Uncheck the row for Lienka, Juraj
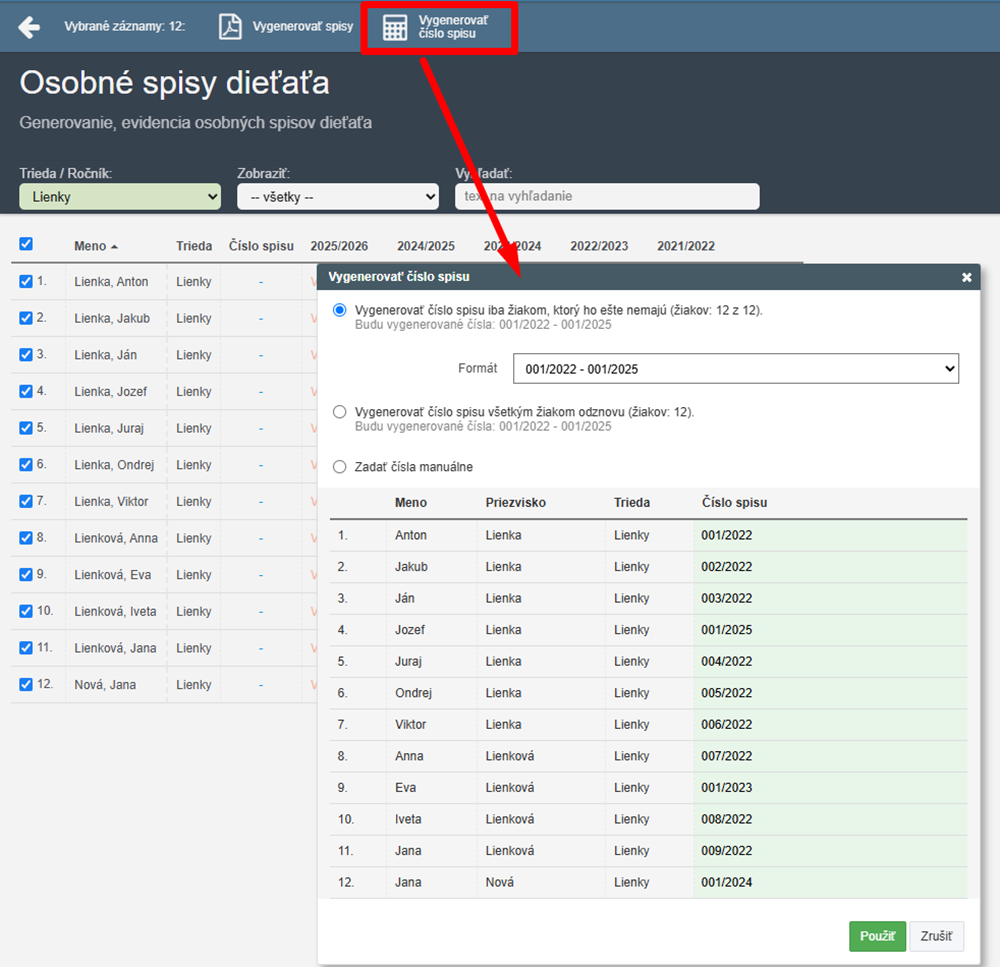Screen dimensions: 1000x967 (26, 428)
